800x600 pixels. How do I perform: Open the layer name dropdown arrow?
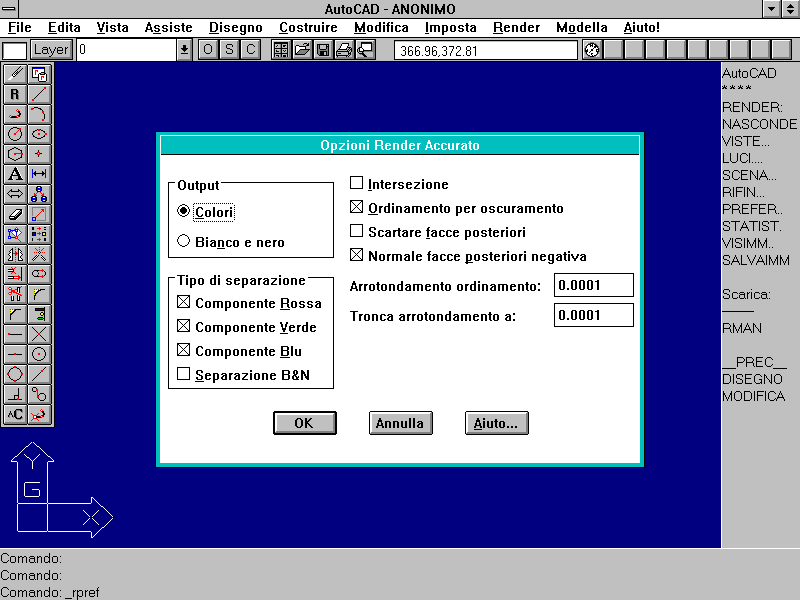pyautogui.click(x=184, y=50)
